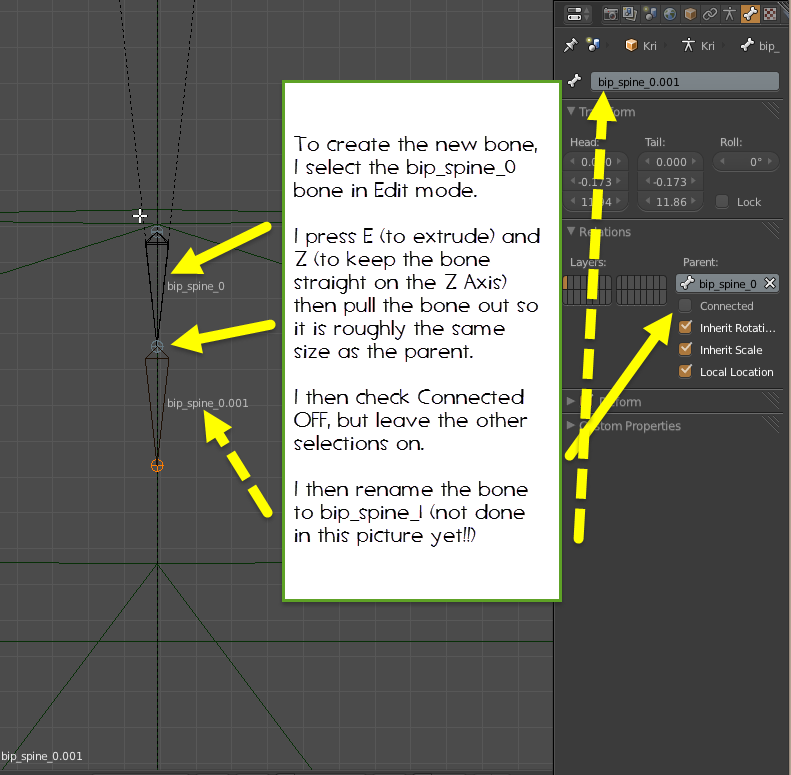
Task: Collapse the Transform panel triangle
Action: pyautogui.click(x=571, y=111)
